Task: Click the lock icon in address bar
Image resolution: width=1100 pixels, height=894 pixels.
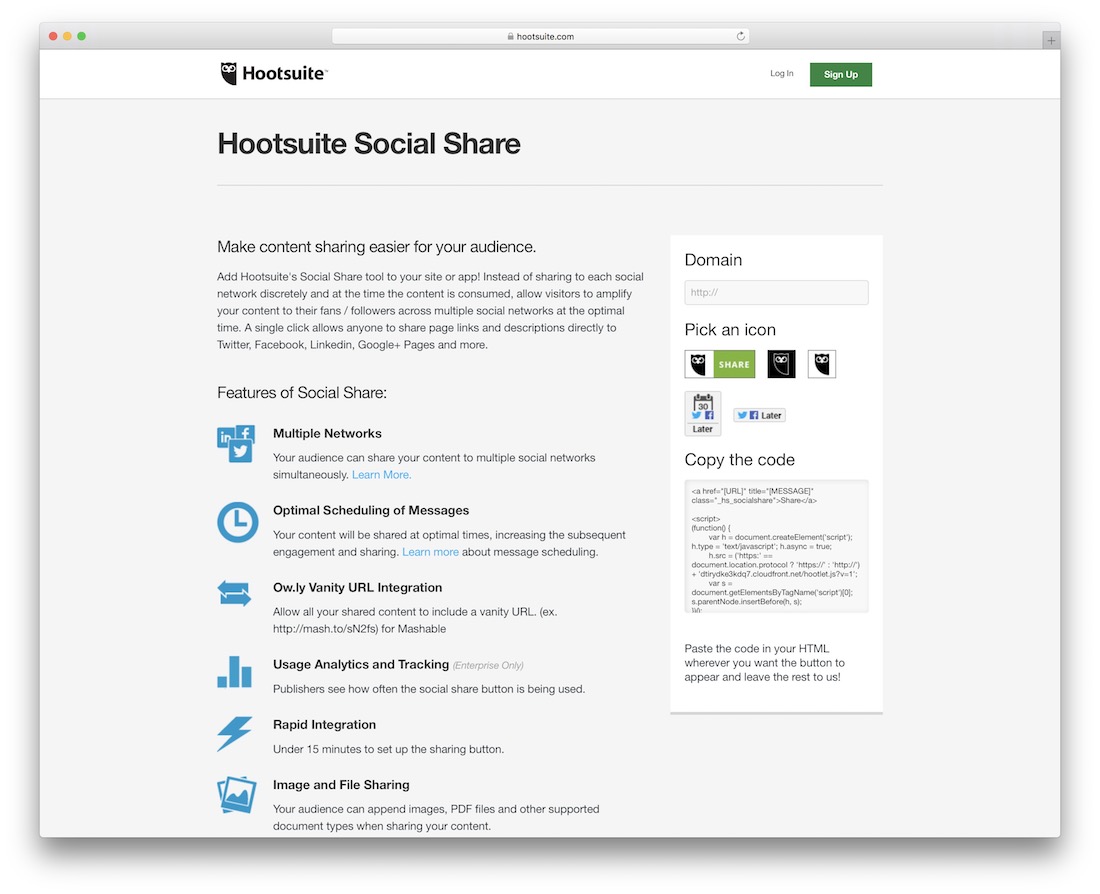Action: point(511,36)
